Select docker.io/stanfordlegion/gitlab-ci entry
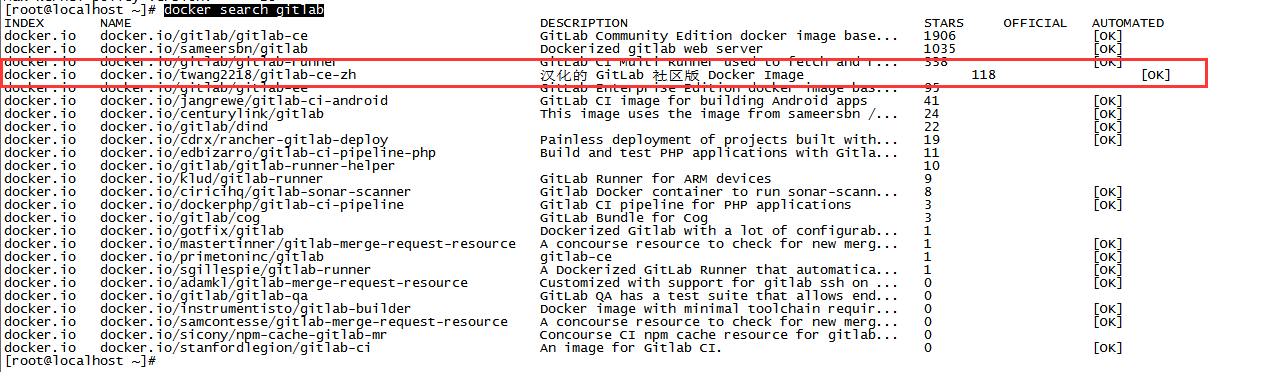The image size is (1283, 372). (236, 348)
